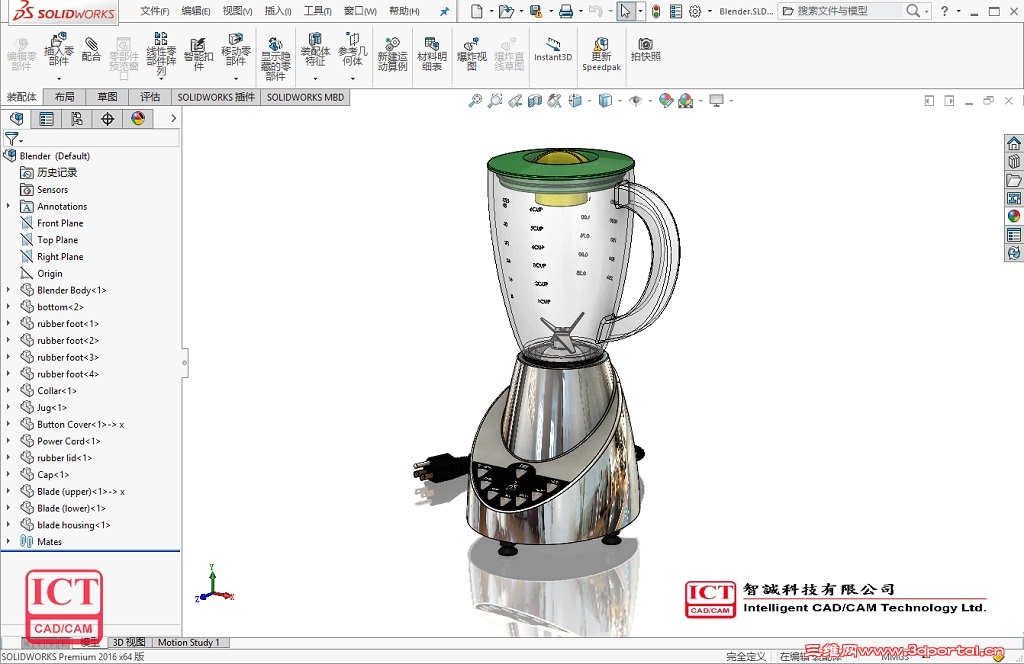Click the Zoom to Area icon
The width and height of the screenshot is (1024, 664).
[x=495, y=101]
